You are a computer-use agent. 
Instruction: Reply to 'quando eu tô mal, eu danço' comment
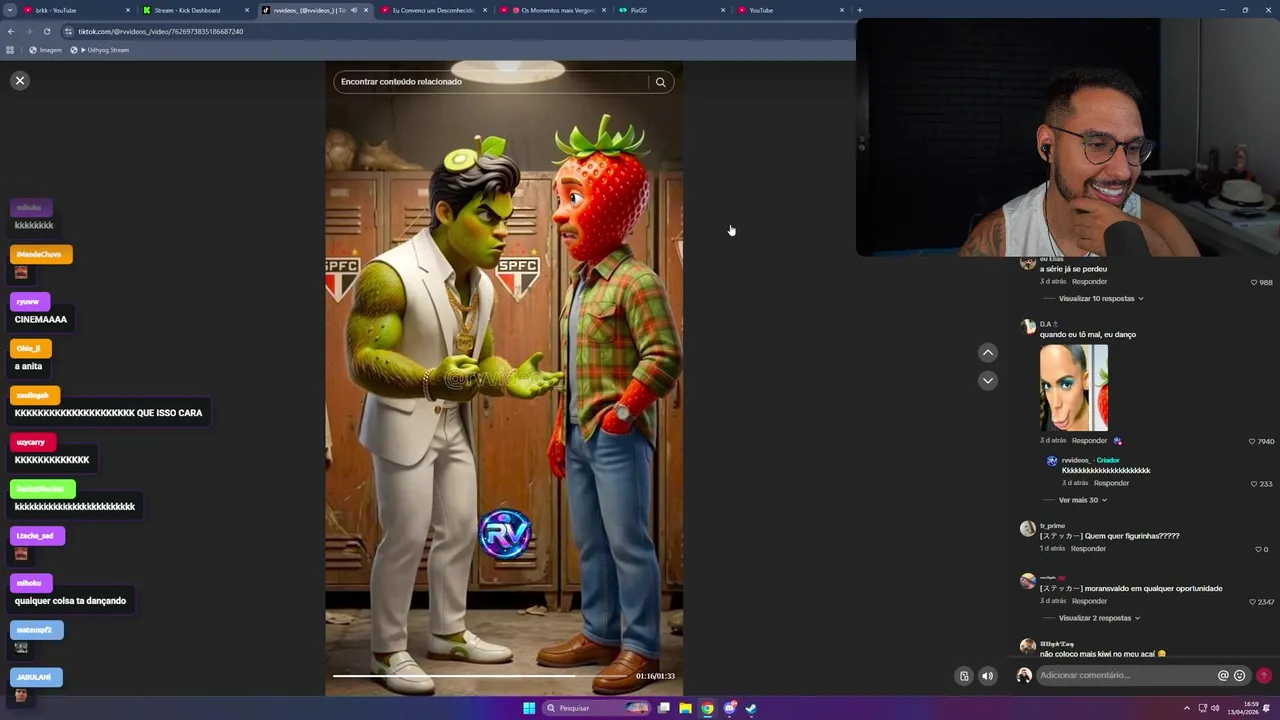1089,441
